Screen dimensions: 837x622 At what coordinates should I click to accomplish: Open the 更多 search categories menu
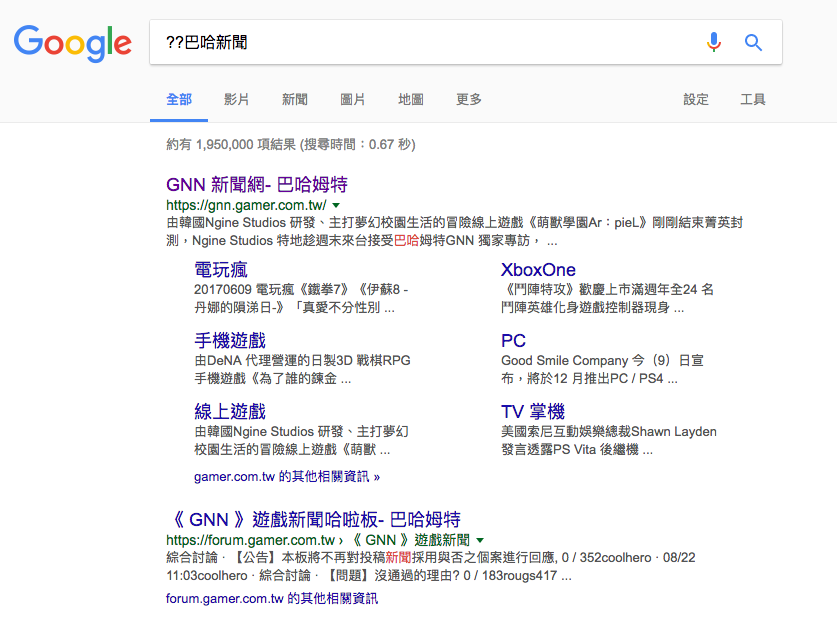coord(468,100)
